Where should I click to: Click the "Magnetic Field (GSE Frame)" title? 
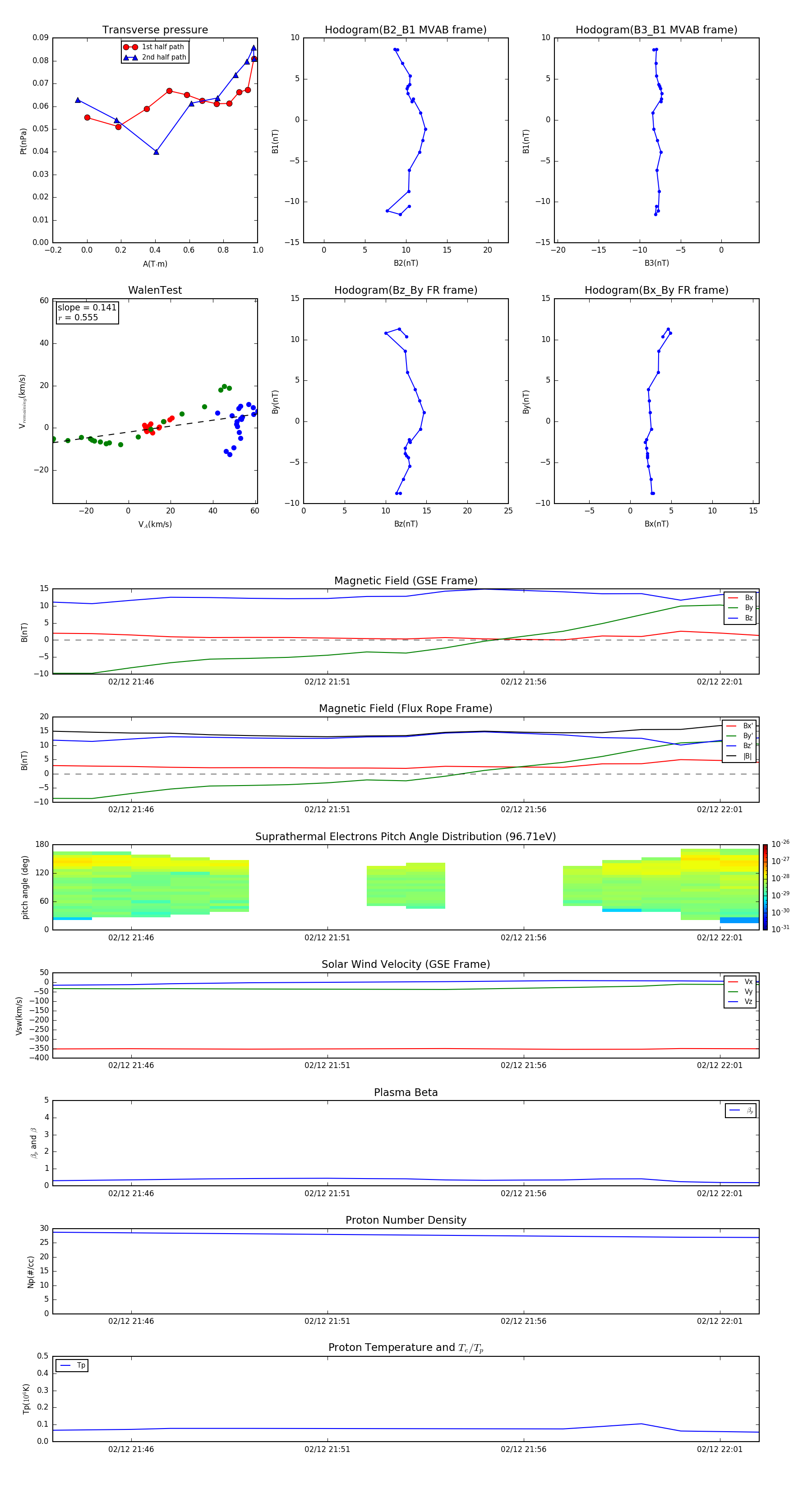[406, 581]
